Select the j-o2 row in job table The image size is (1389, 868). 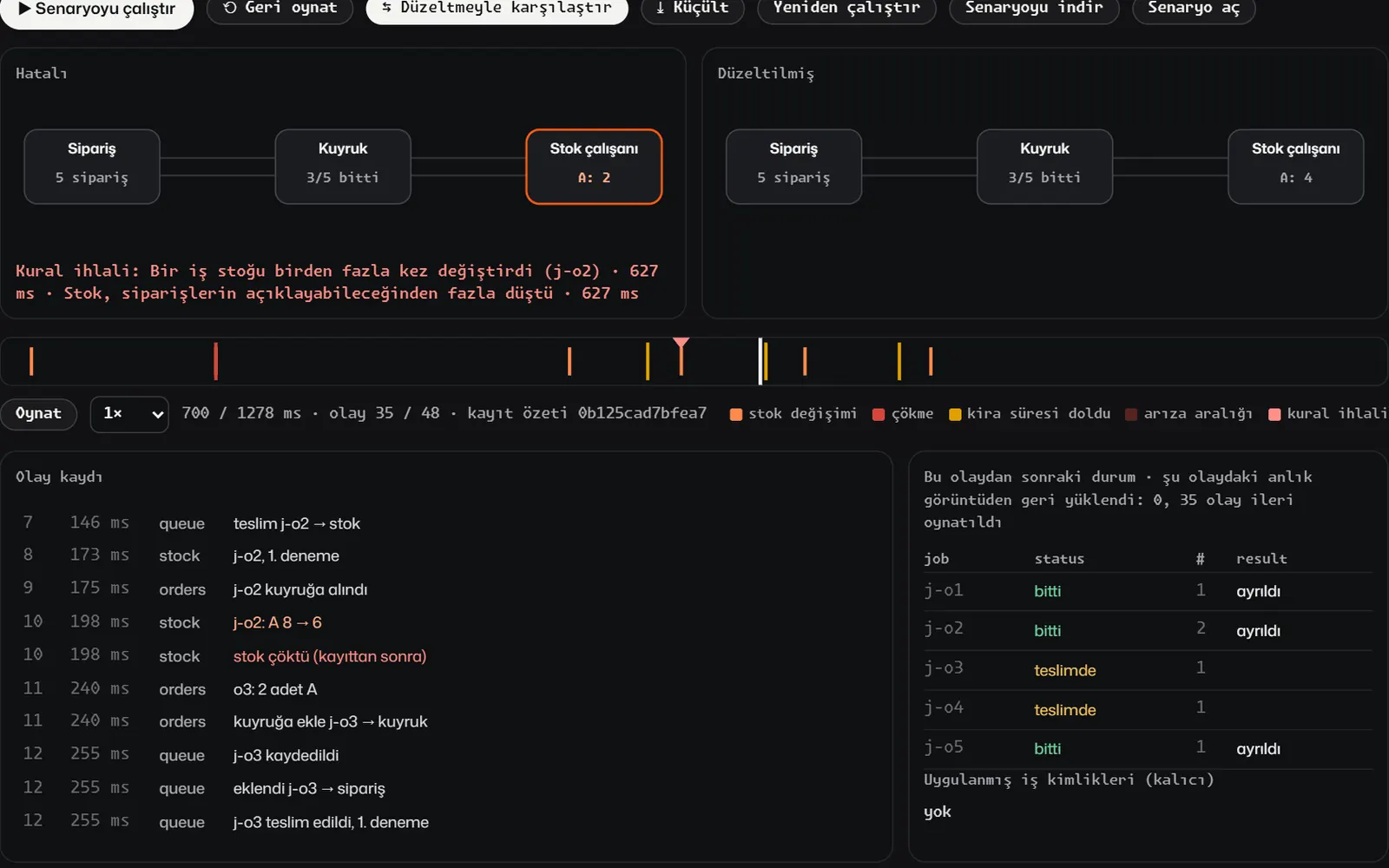tap(1148, 630)
